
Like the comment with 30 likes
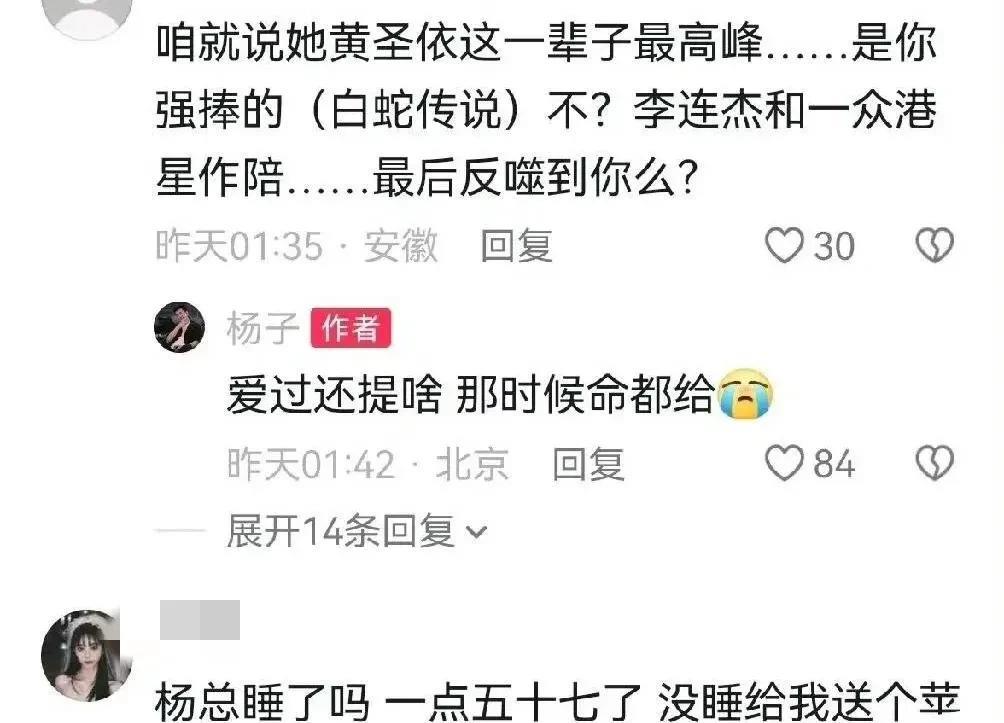click(784, 245)
